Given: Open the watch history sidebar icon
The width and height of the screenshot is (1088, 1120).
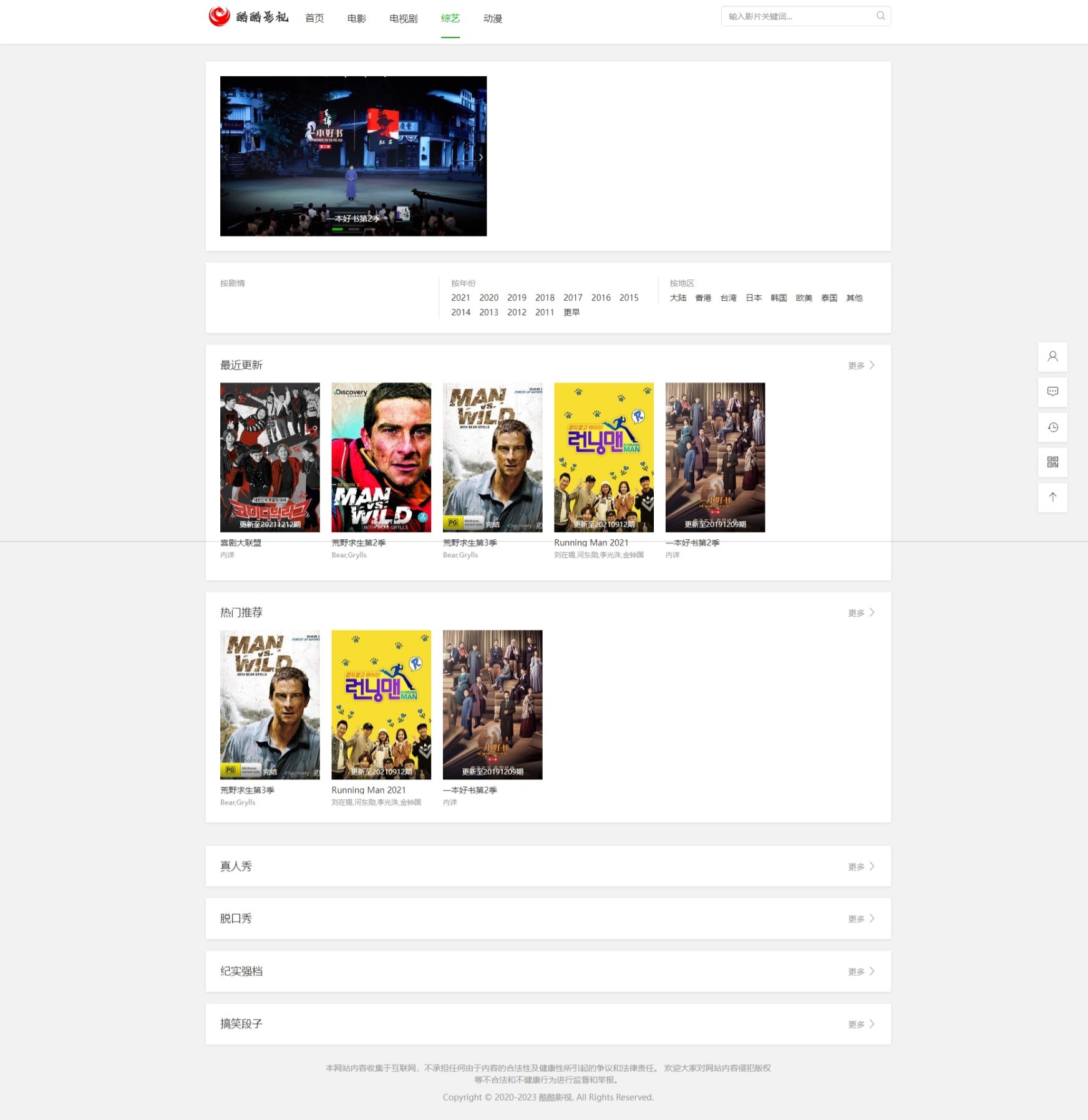Looking at the screenshot, I should click(1052, 427).
